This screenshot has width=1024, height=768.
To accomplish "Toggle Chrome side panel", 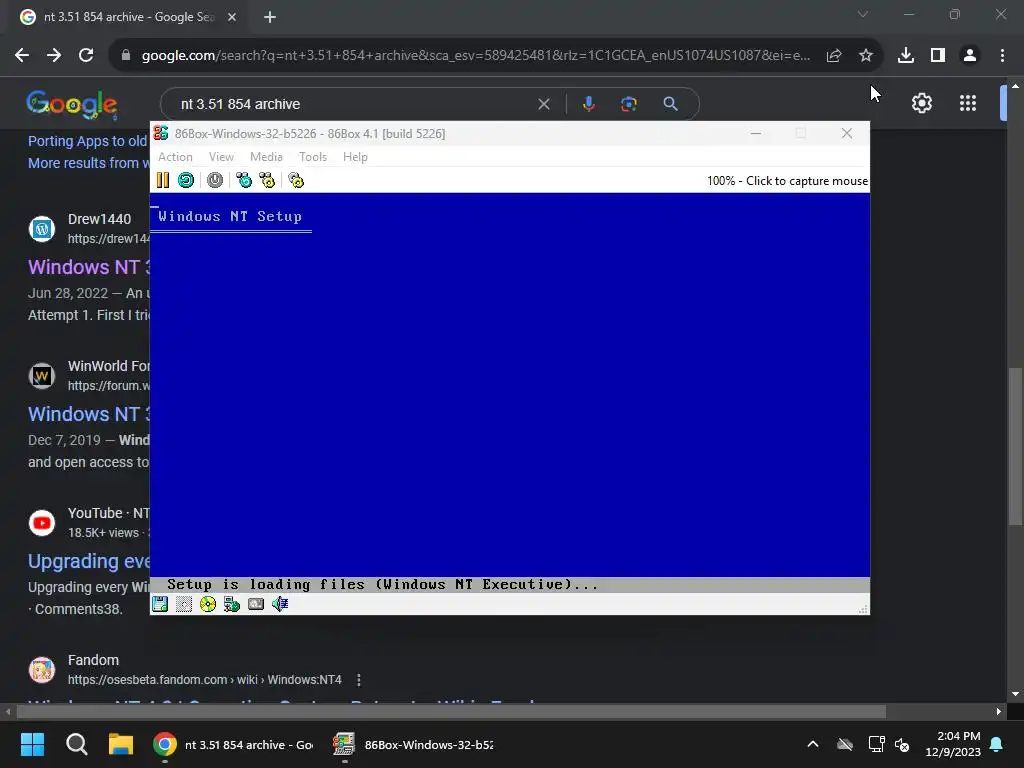I will (938, 56).
